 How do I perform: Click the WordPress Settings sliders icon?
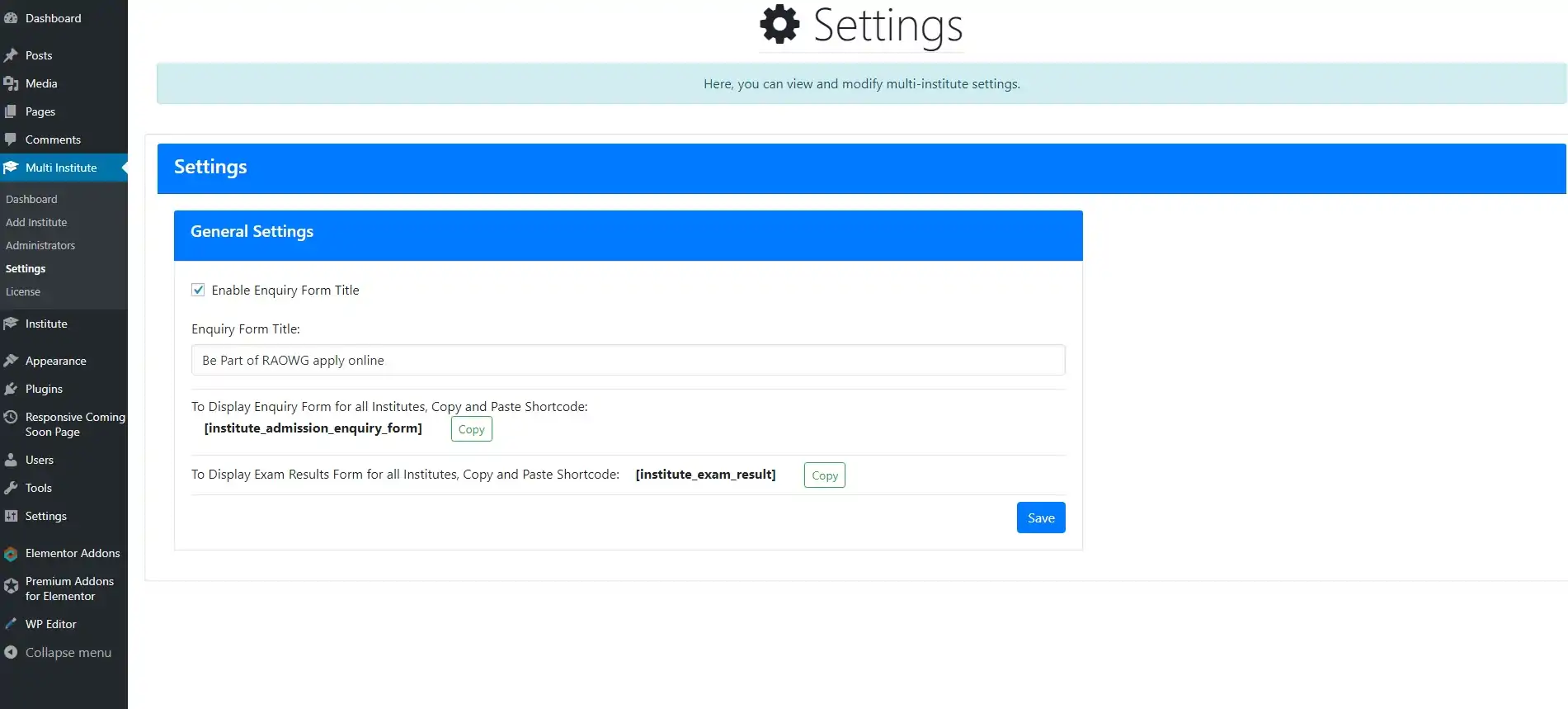pos(11,516)
